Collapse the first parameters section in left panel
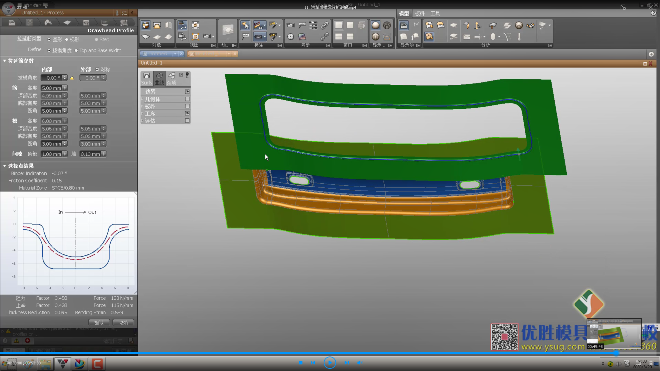The width and height of the screenshot is (660, 371). pyautogui.click(x=5, y=61)
